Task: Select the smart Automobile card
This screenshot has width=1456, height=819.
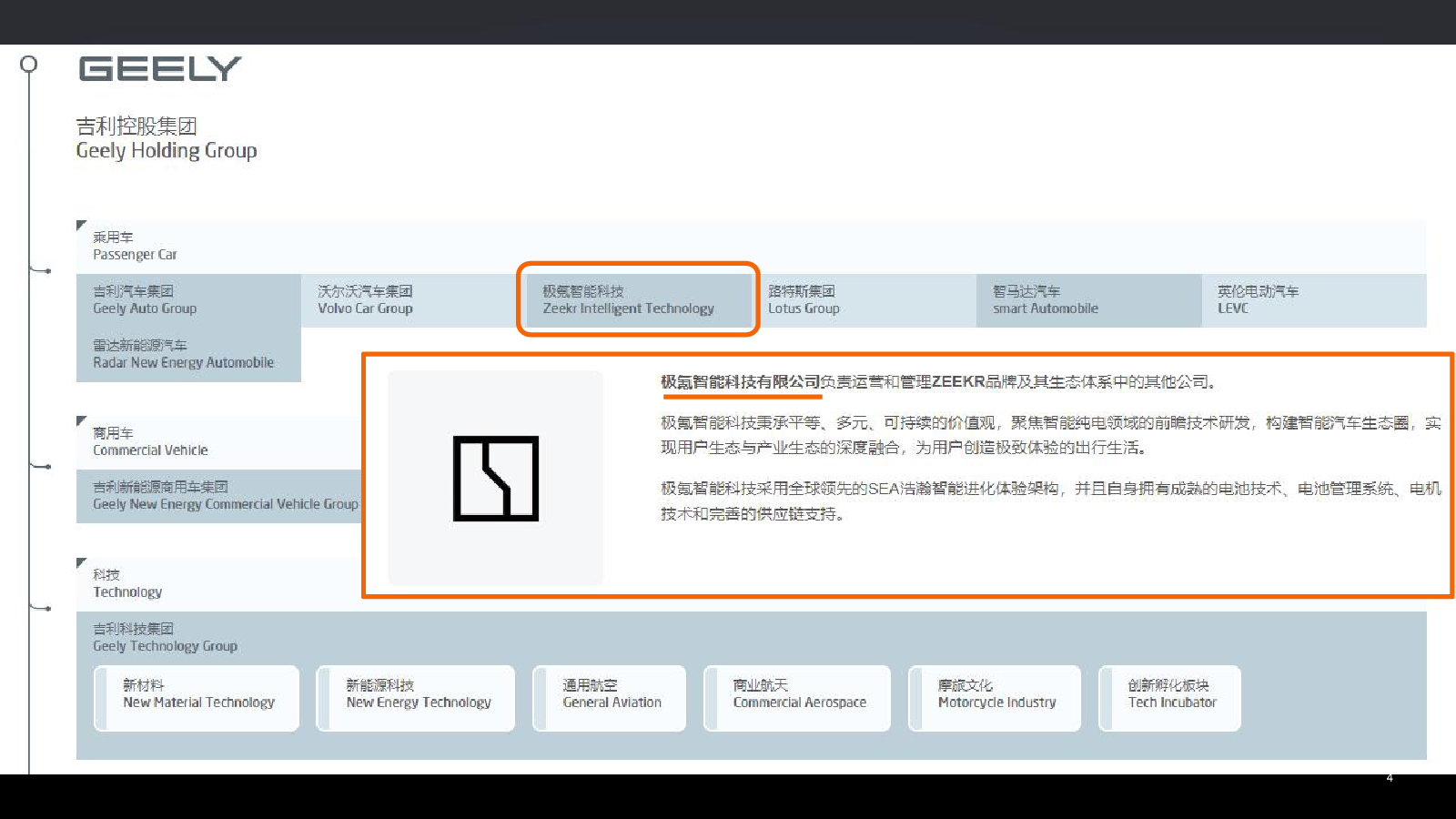Action: click(1089, 300)
